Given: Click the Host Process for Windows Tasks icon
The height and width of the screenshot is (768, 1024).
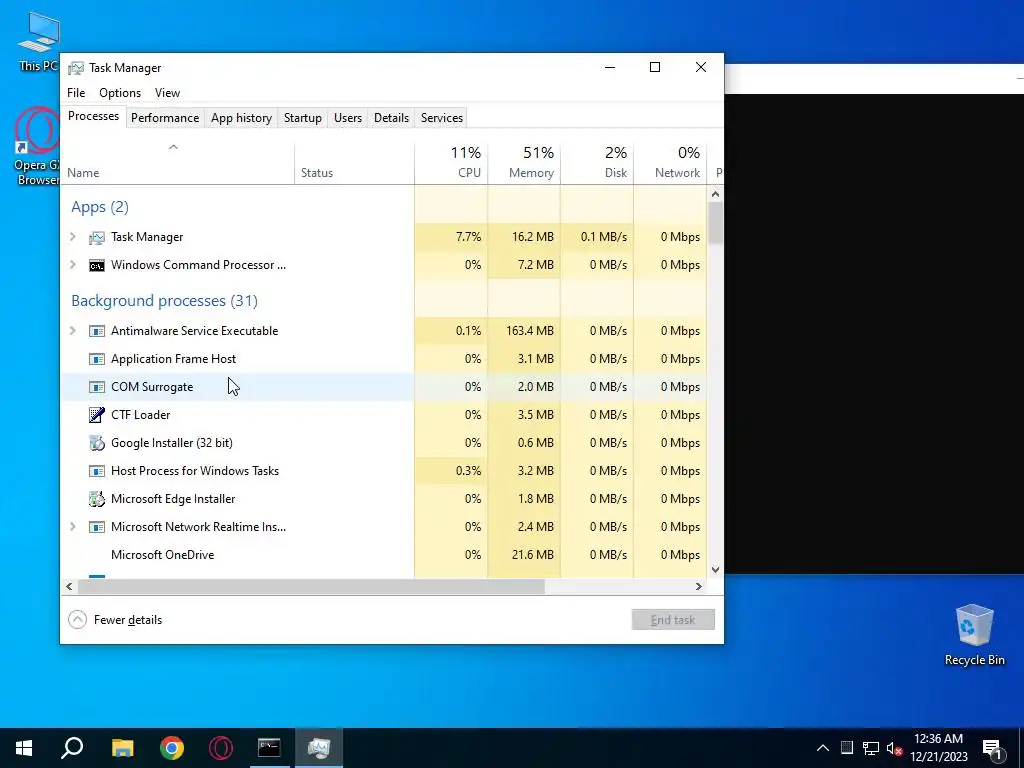Looking at the screenshot, I should coord(97,471).
